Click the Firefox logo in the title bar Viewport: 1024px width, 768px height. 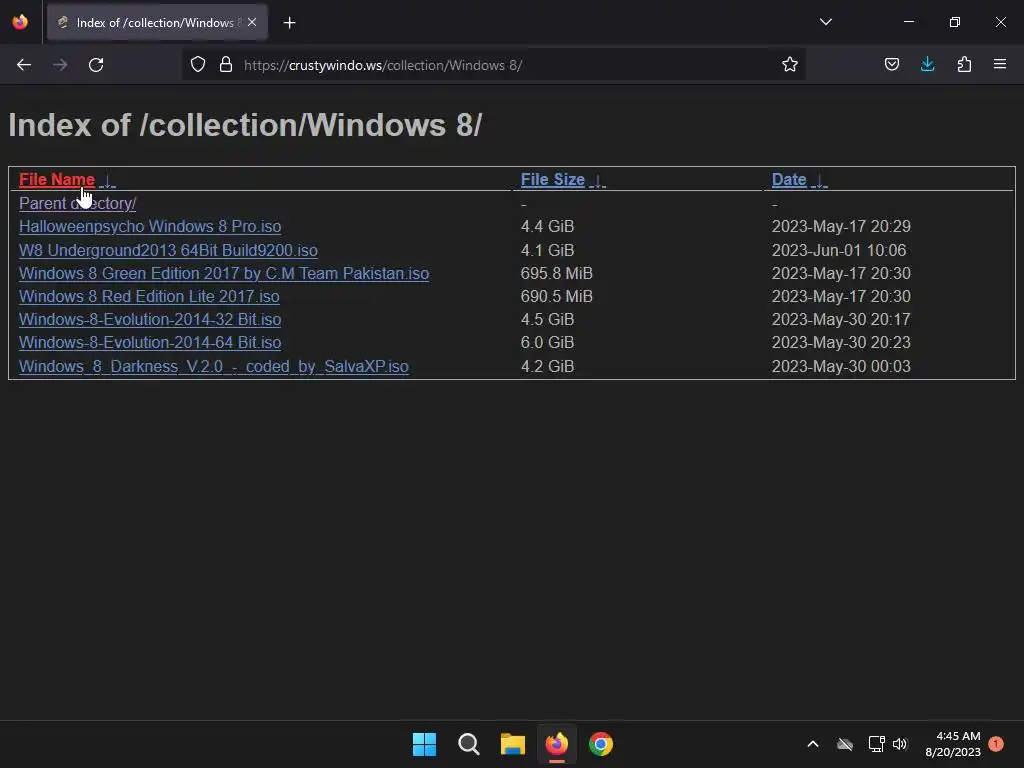point(20,22)
